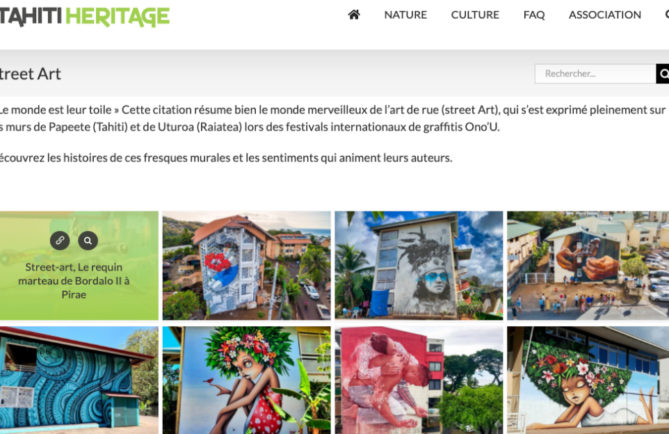669x434 pixels.
Task: Click the home icon in navigation
Action: (354, 15)
